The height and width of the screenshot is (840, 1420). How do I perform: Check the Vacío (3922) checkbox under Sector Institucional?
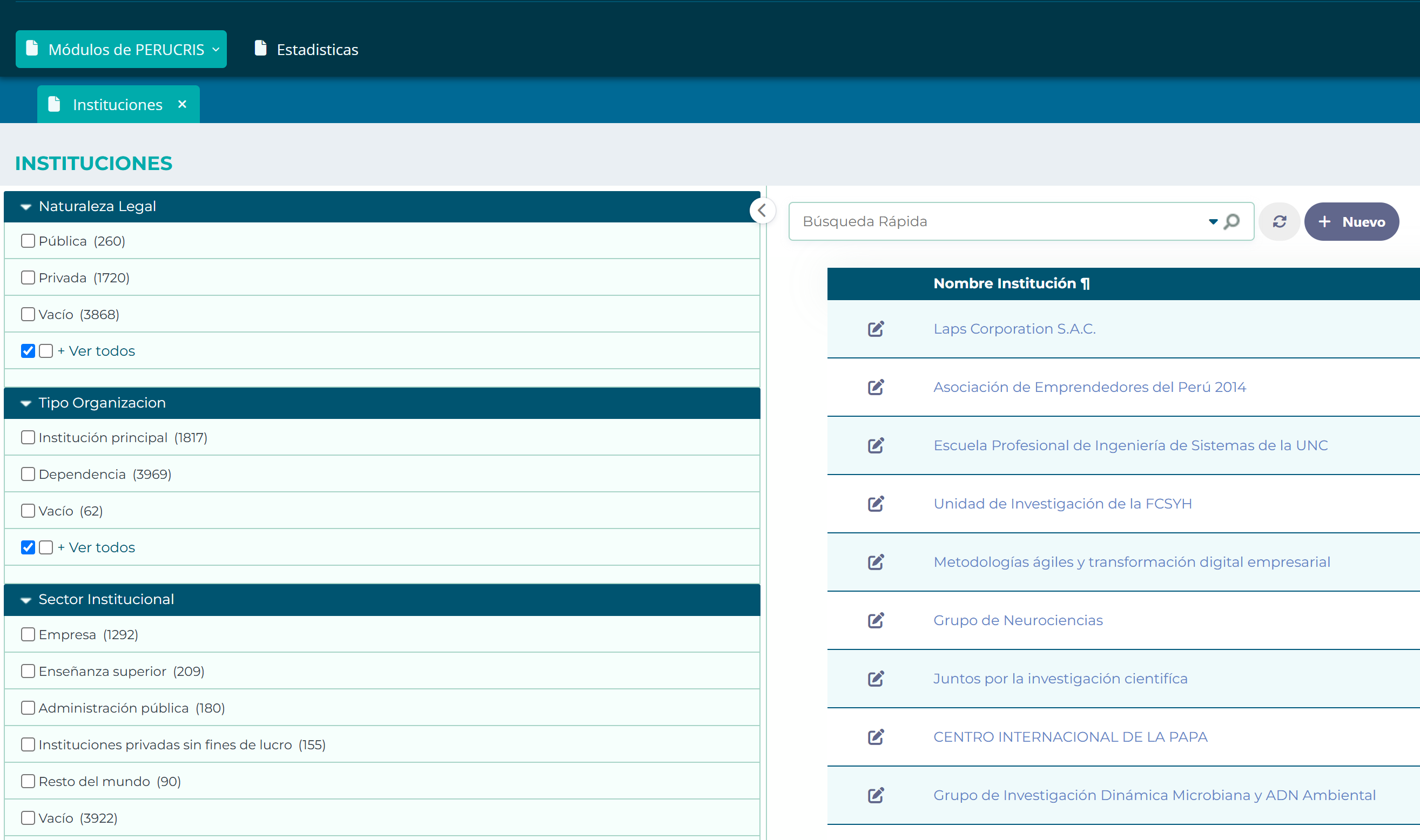pos(28,818)
